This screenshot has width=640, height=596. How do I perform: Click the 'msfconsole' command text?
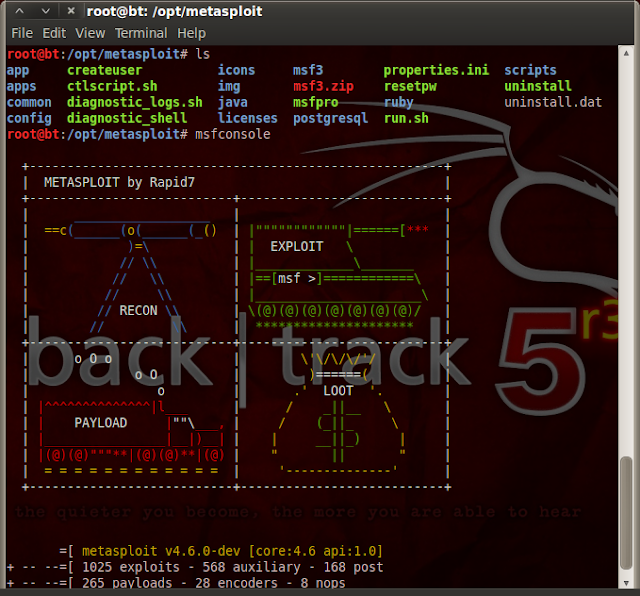click(x=233, y=134)
